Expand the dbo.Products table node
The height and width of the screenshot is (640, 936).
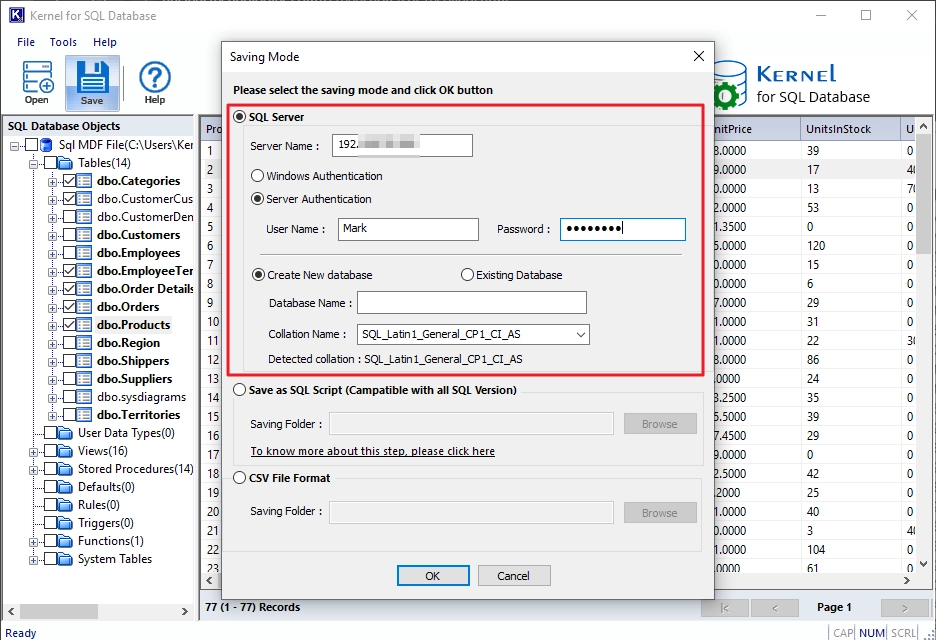[x=53, y=326]
